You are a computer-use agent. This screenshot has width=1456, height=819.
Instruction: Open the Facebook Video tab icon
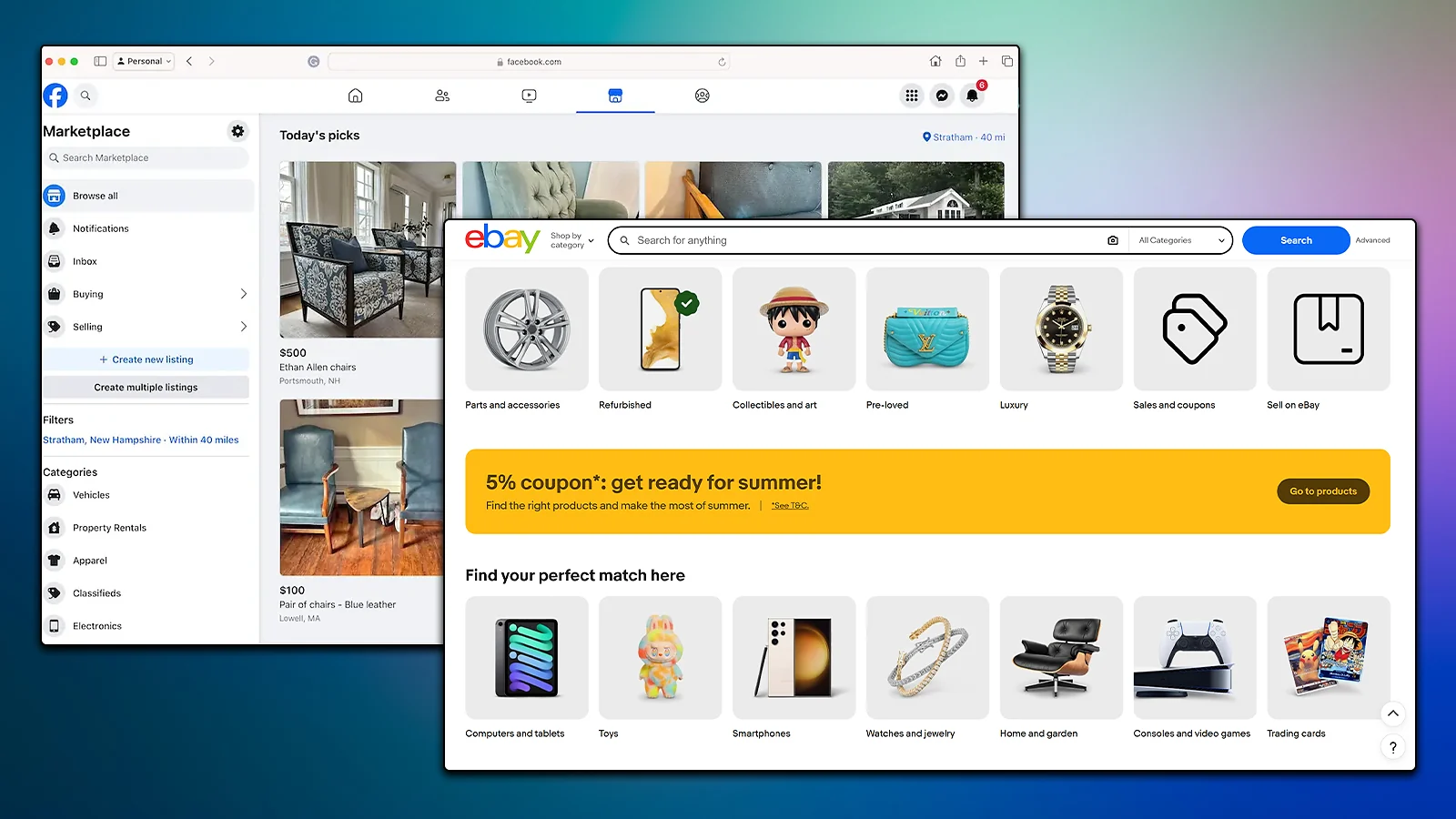(529, 96)
